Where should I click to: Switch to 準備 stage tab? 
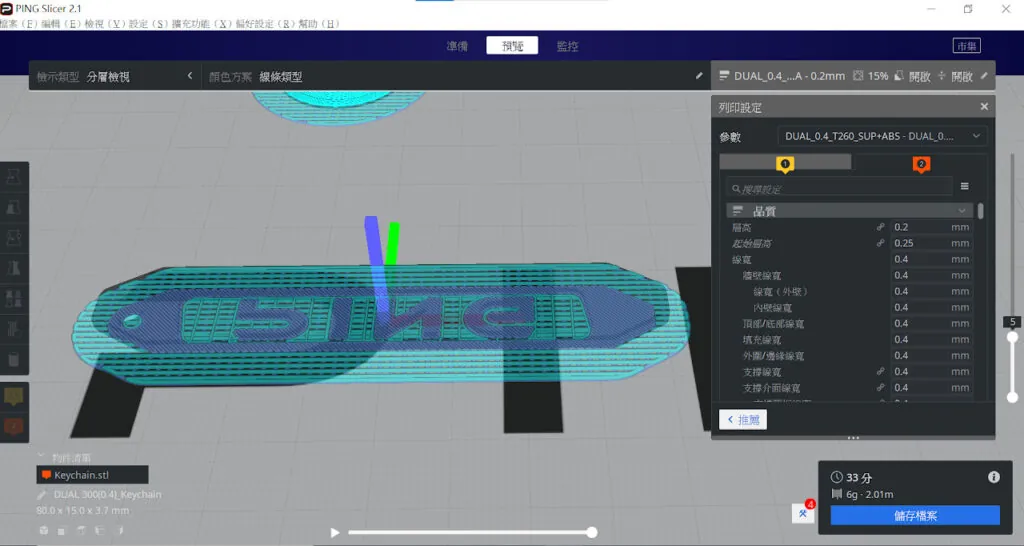coord(457,46)
